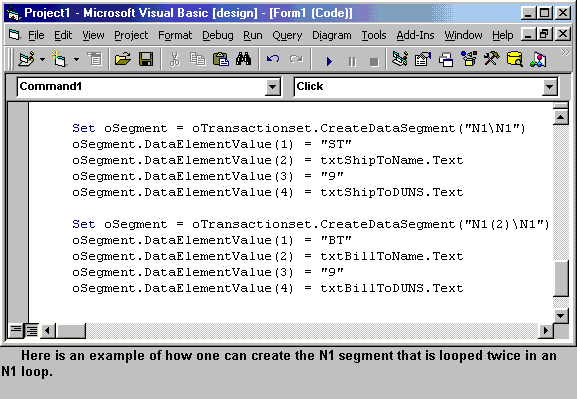
Task: Click the code text "ST"
Action: [336, 144]
